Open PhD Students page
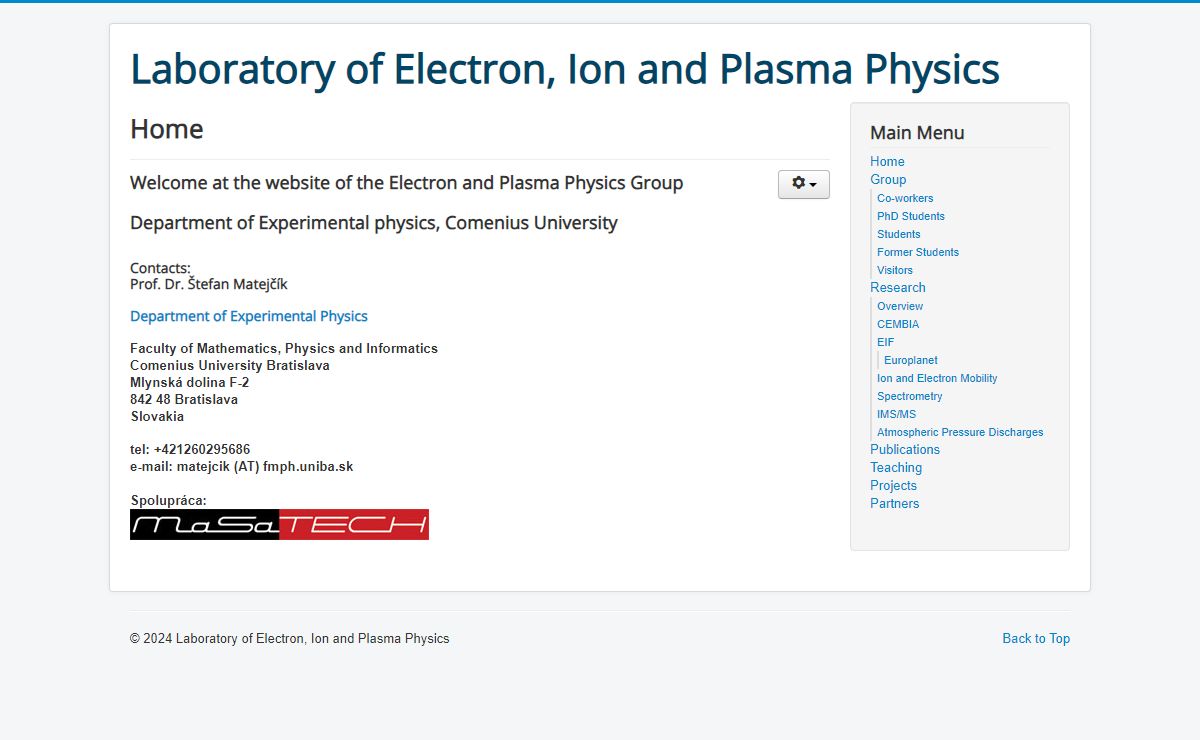 [911, 216]
